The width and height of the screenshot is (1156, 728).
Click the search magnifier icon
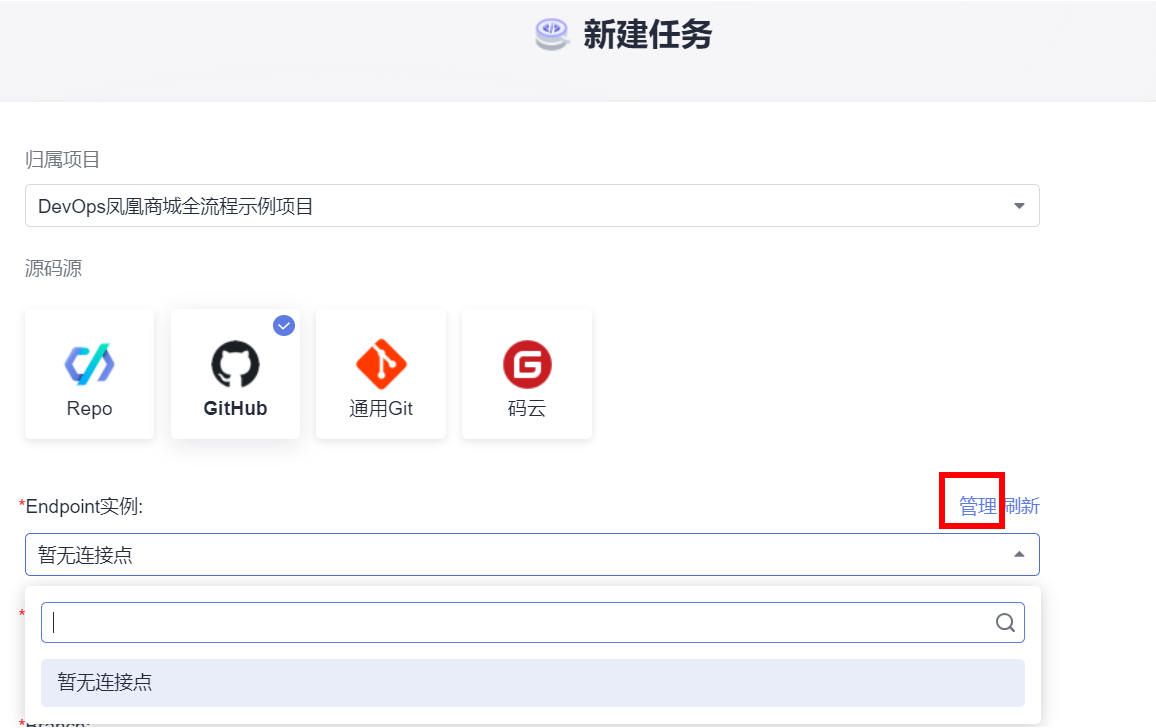(x=1005, y=623)
